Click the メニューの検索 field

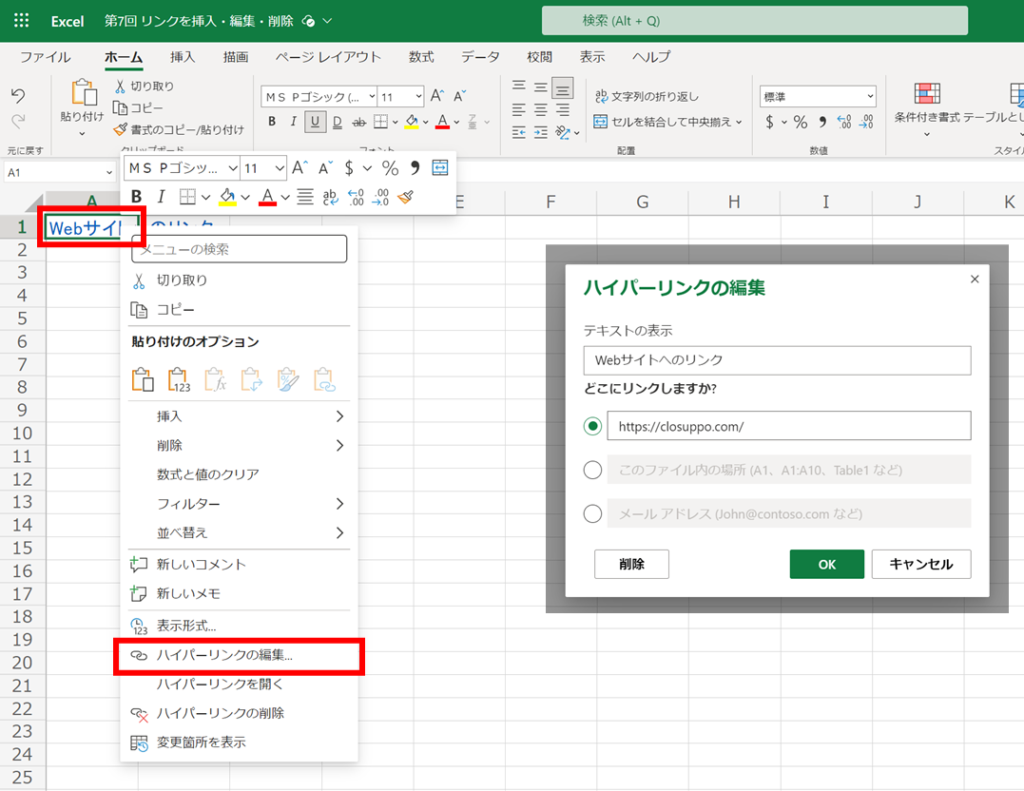(x=239, y=249)
